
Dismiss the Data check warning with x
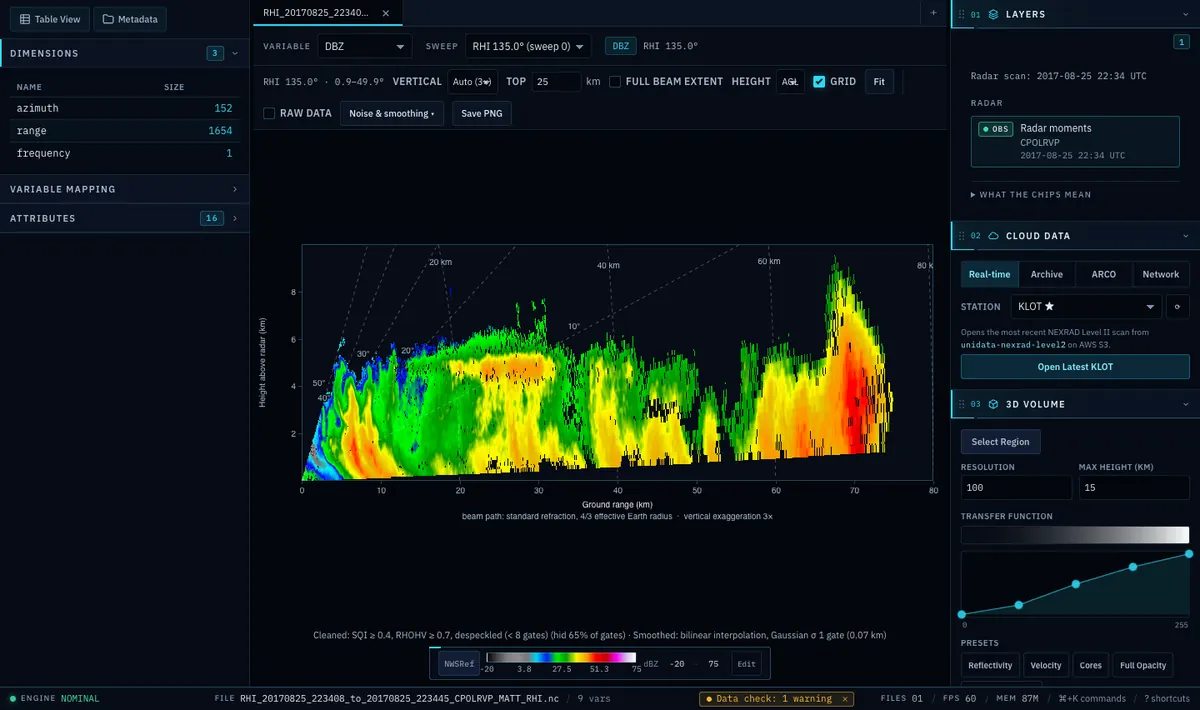click(844, 699)
